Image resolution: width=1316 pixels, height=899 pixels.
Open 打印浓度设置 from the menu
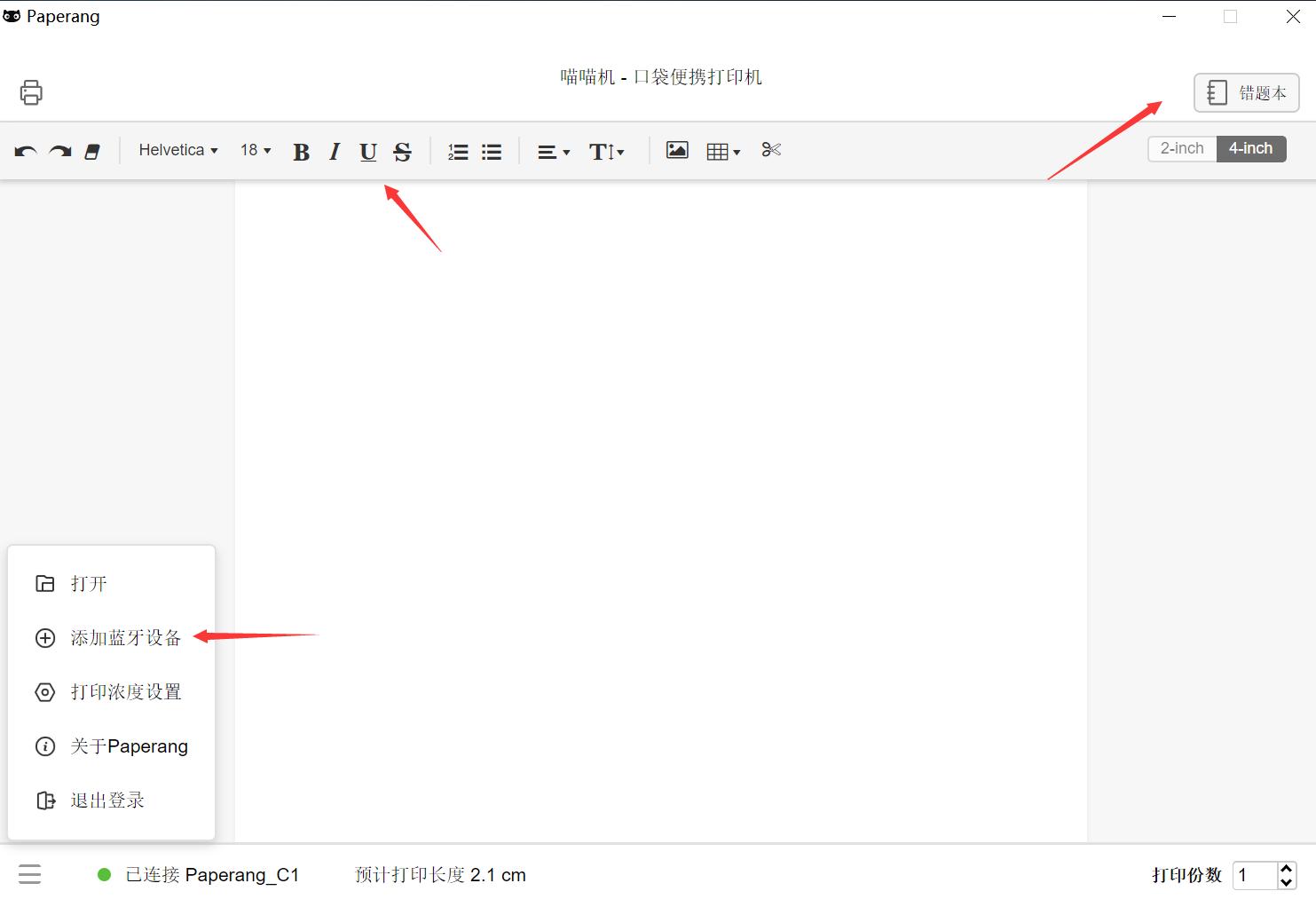[x=112, y=691]
